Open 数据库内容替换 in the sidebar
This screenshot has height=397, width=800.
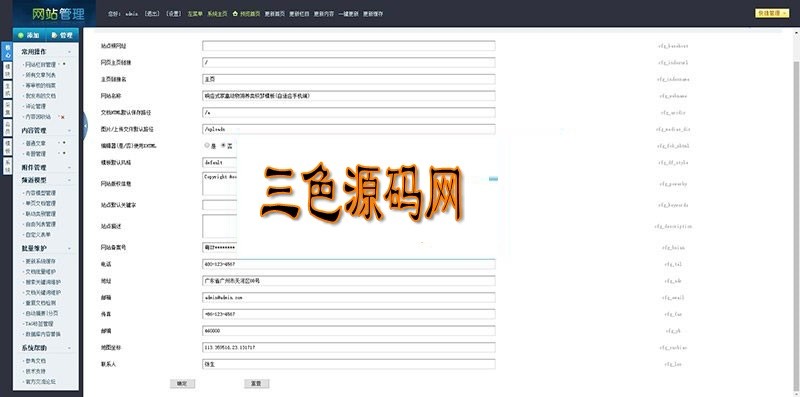point(43,334)
